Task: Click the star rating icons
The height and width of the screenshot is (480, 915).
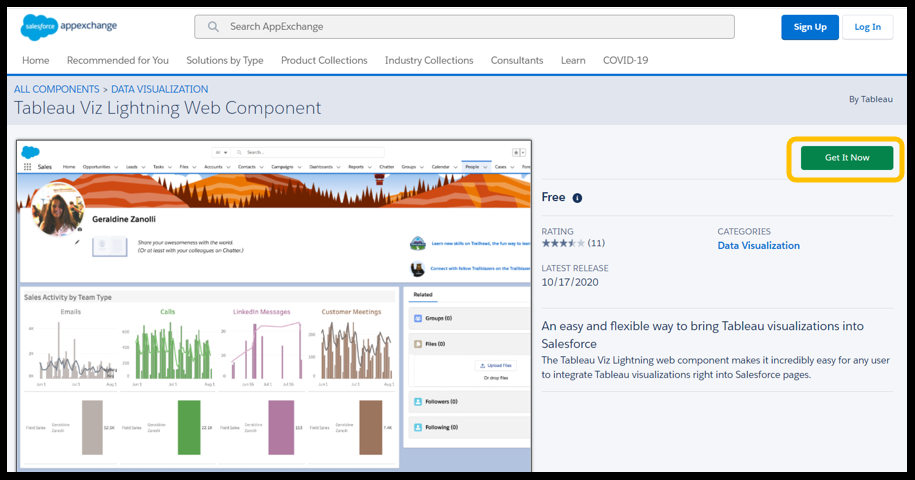Action: coord(563,243)
